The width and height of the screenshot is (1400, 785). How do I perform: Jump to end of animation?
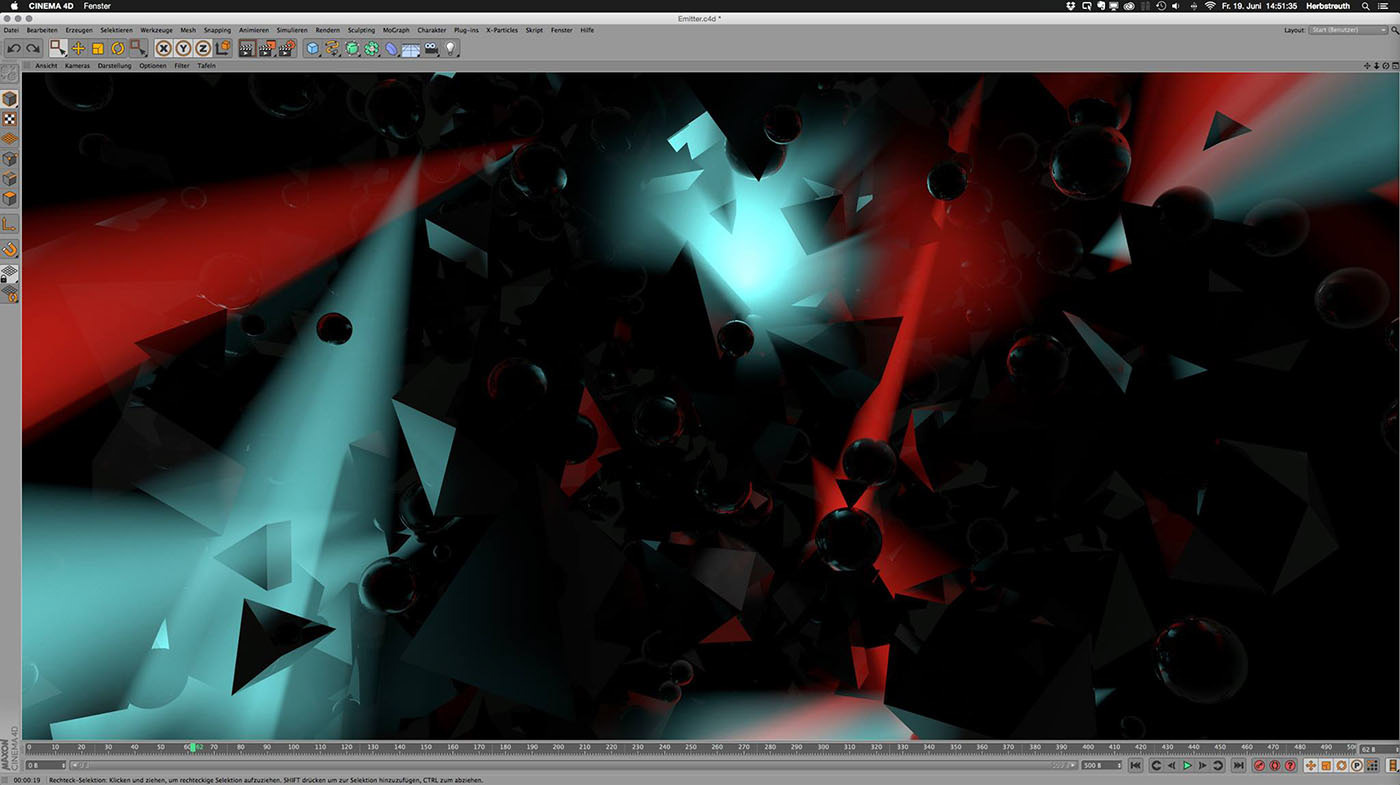point(1239,765)
